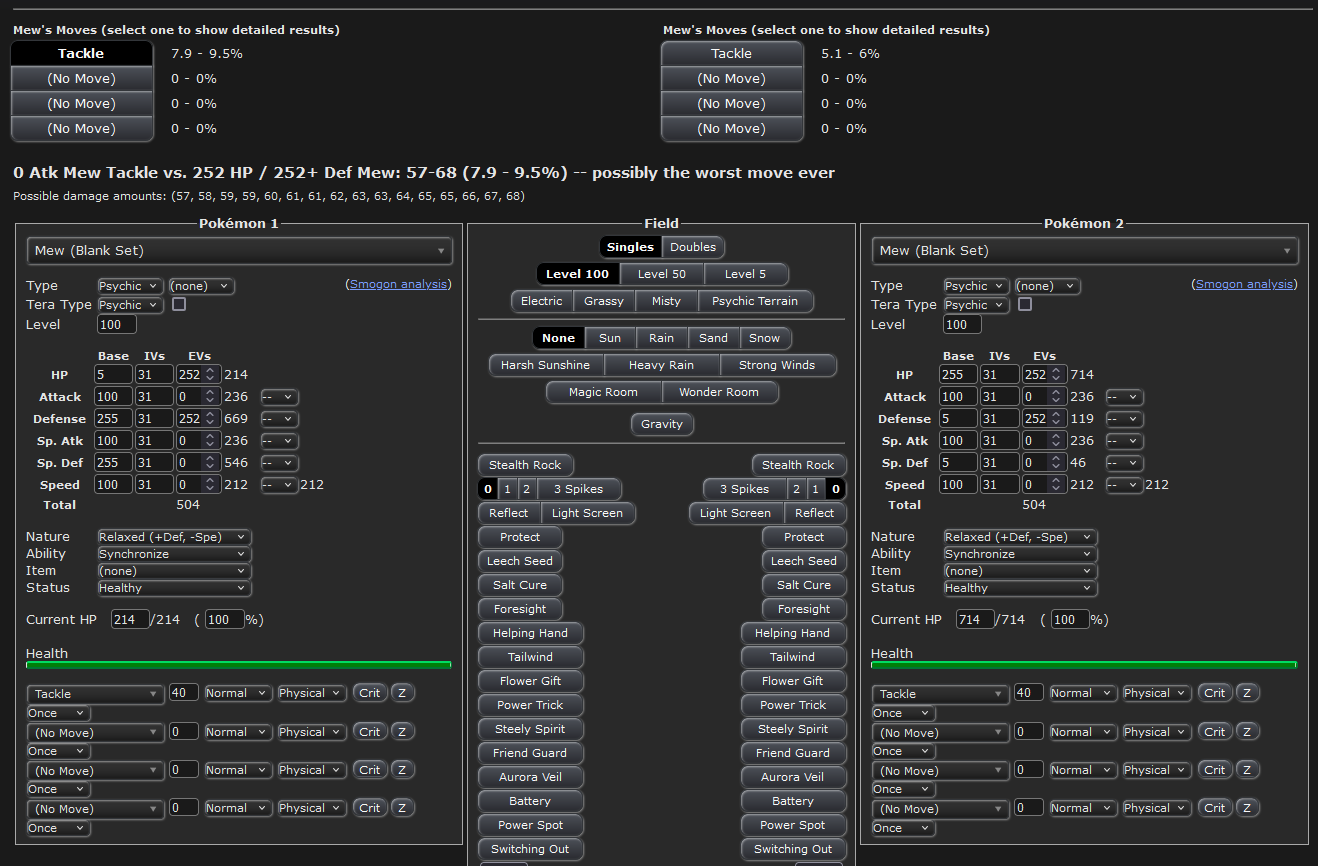Activate Gravity field effect

coord(662,424)
